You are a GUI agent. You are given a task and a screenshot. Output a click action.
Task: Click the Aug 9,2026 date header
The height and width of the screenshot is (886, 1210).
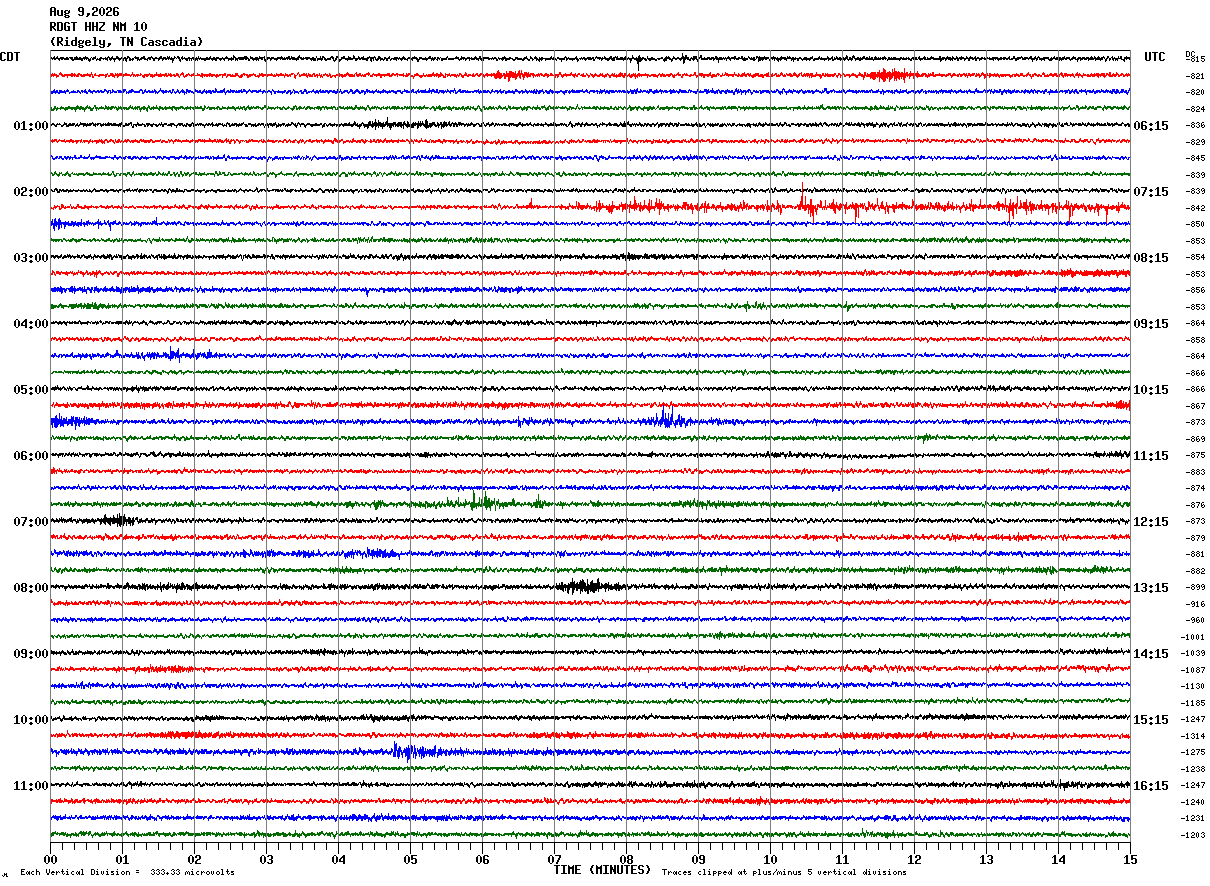(84, 12)
